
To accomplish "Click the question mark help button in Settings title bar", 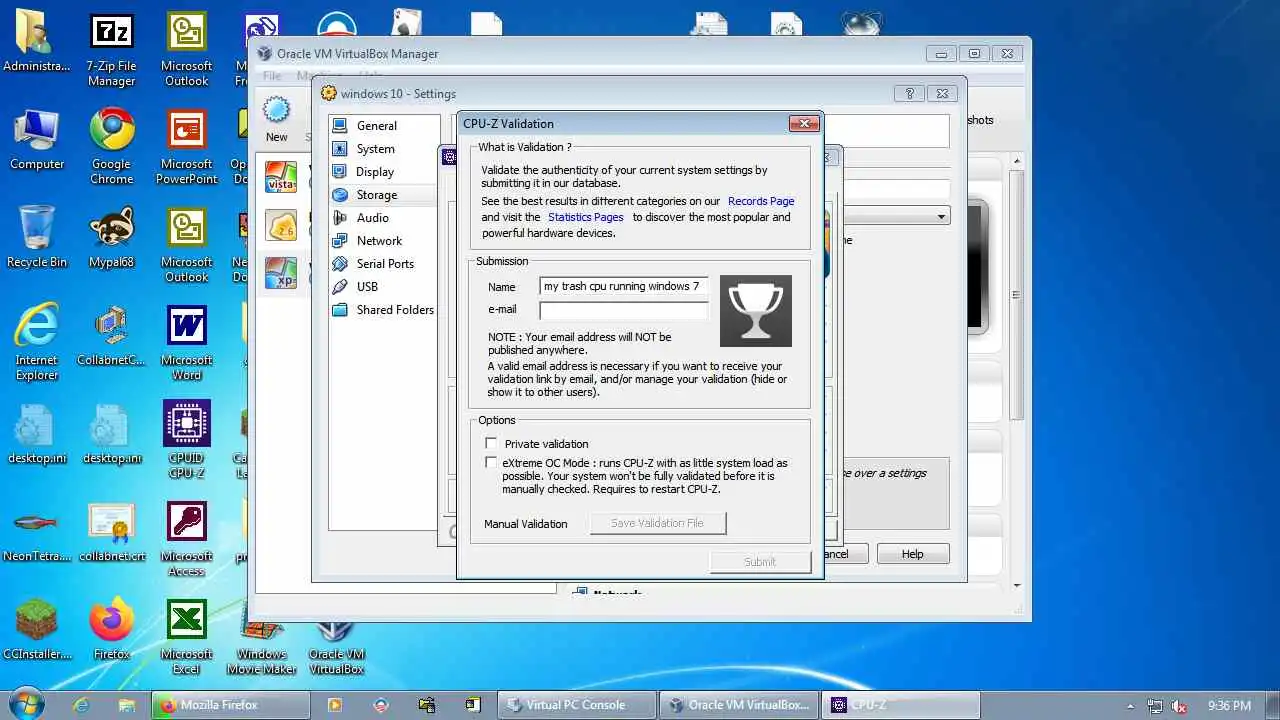I will pyautogui.click(x=909, y=93).
